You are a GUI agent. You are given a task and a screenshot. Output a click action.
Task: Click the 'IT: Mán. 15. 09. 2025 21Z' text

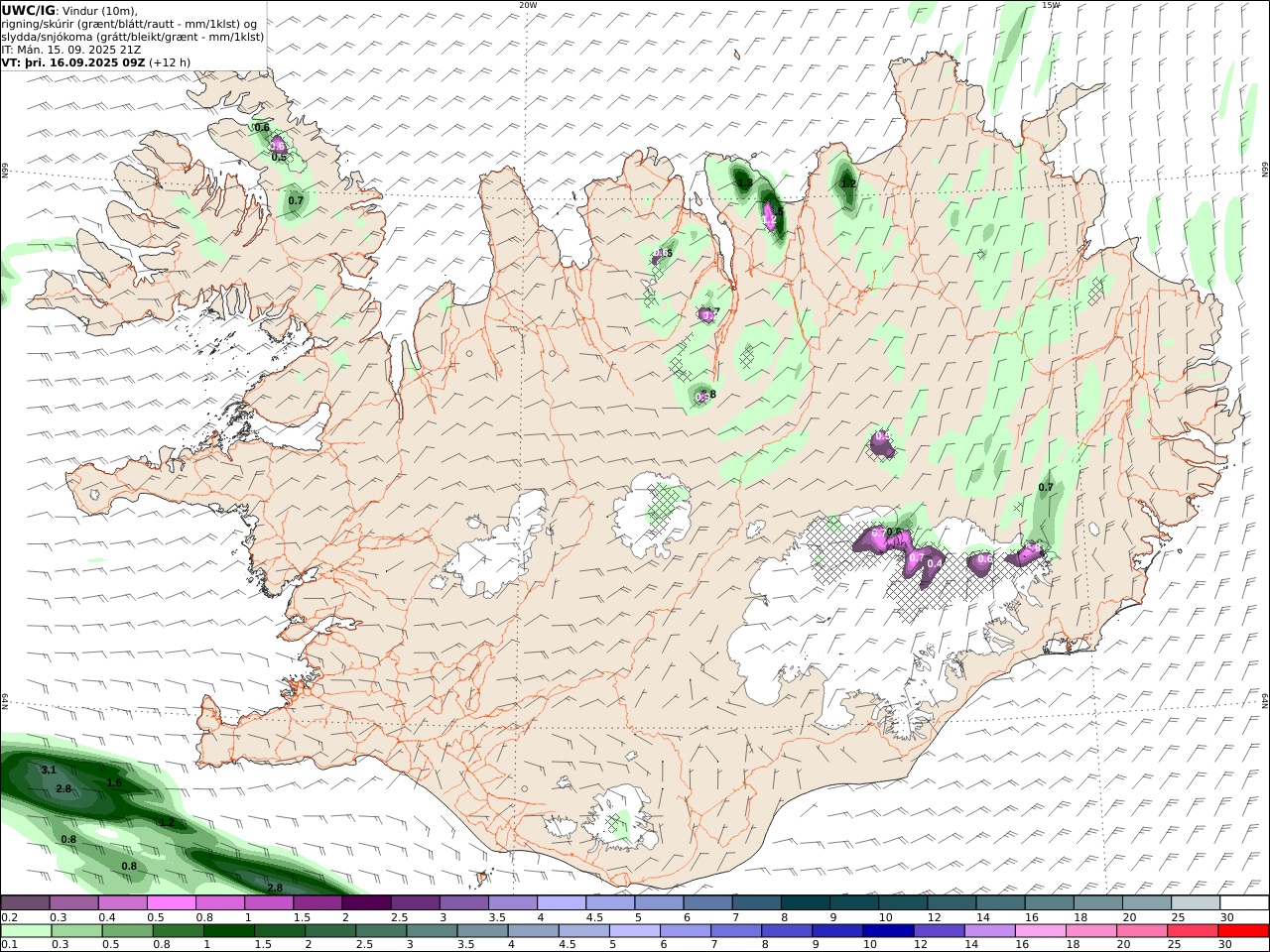(x=71, y=50)
